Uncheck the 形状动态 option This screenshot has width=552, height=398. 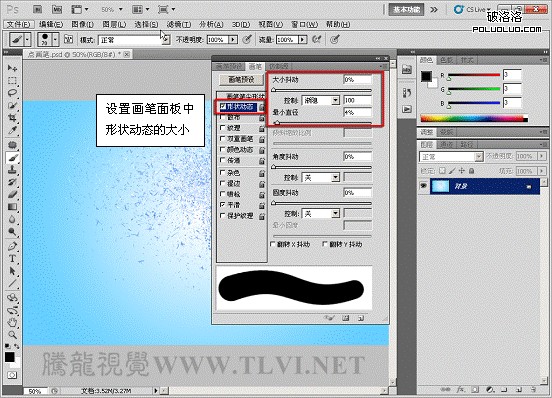222,106
